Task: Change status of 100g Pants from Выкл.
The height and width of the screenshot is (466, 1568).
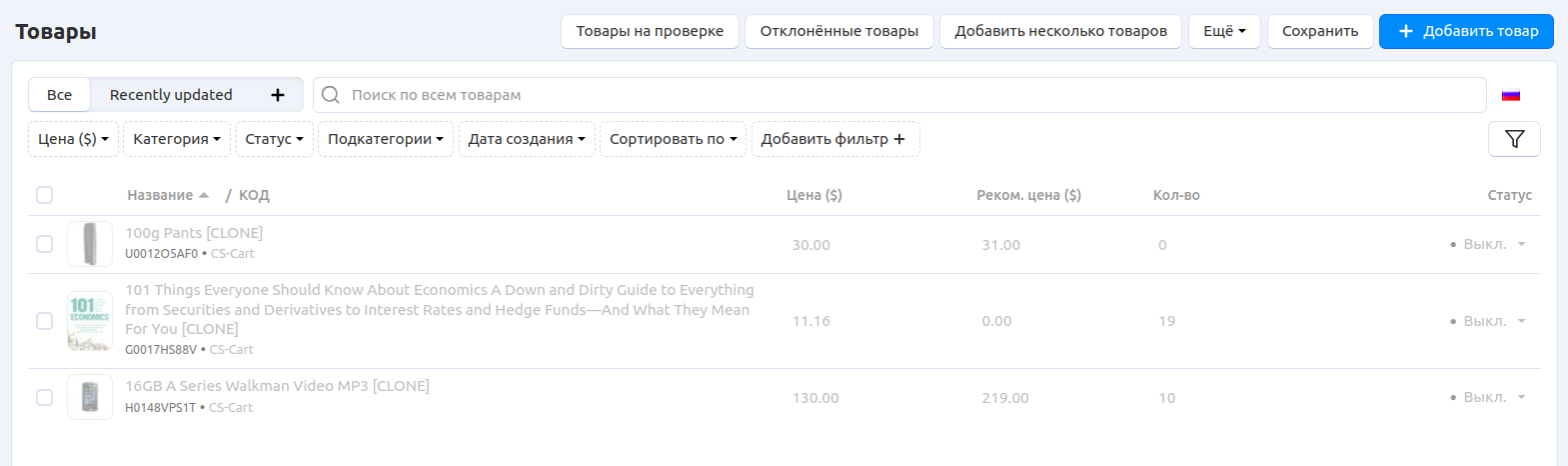Action: 1489,244
